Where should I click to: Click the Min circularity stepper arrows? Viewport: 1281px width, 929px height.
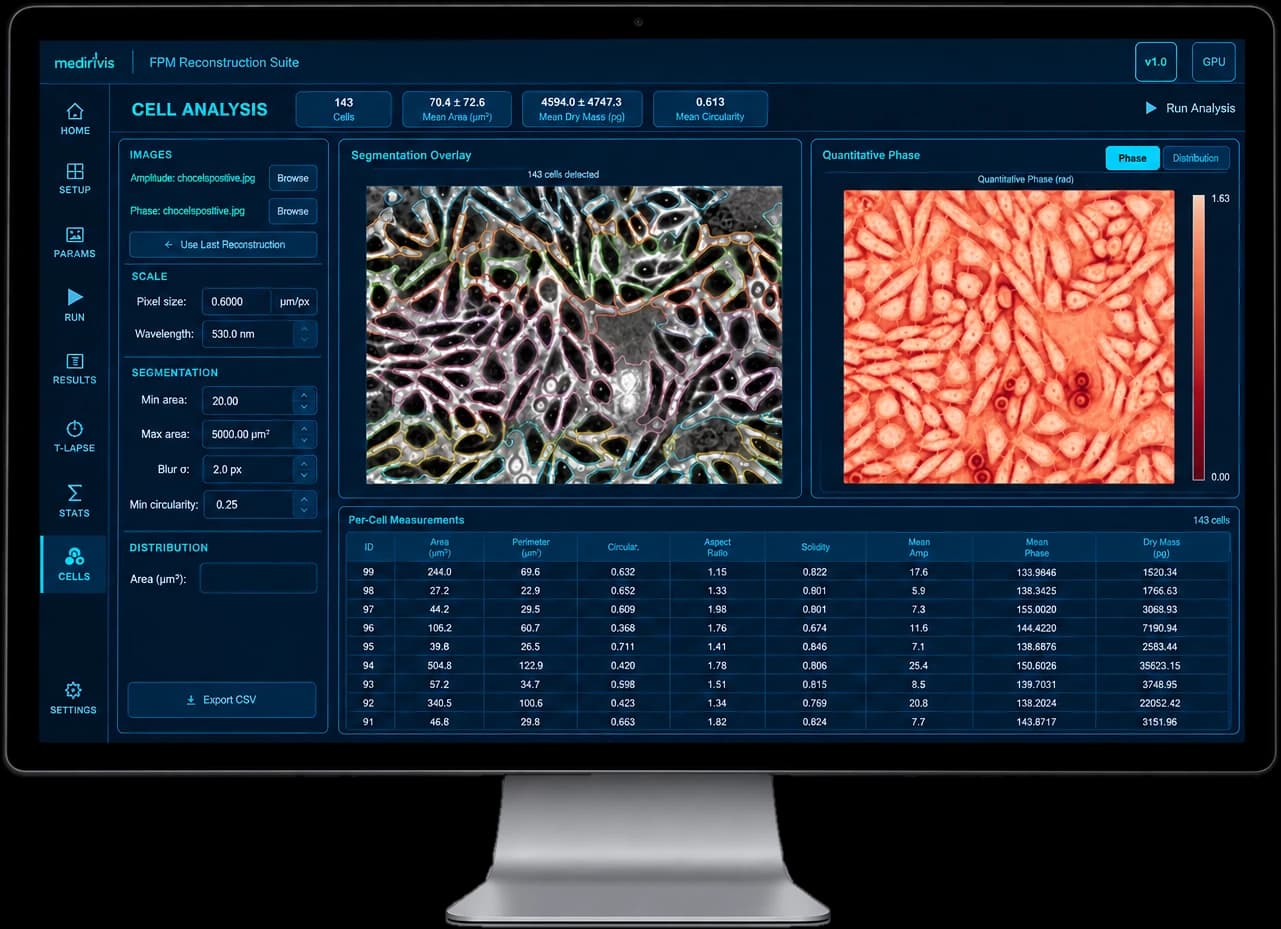click(x=305, y=505)
